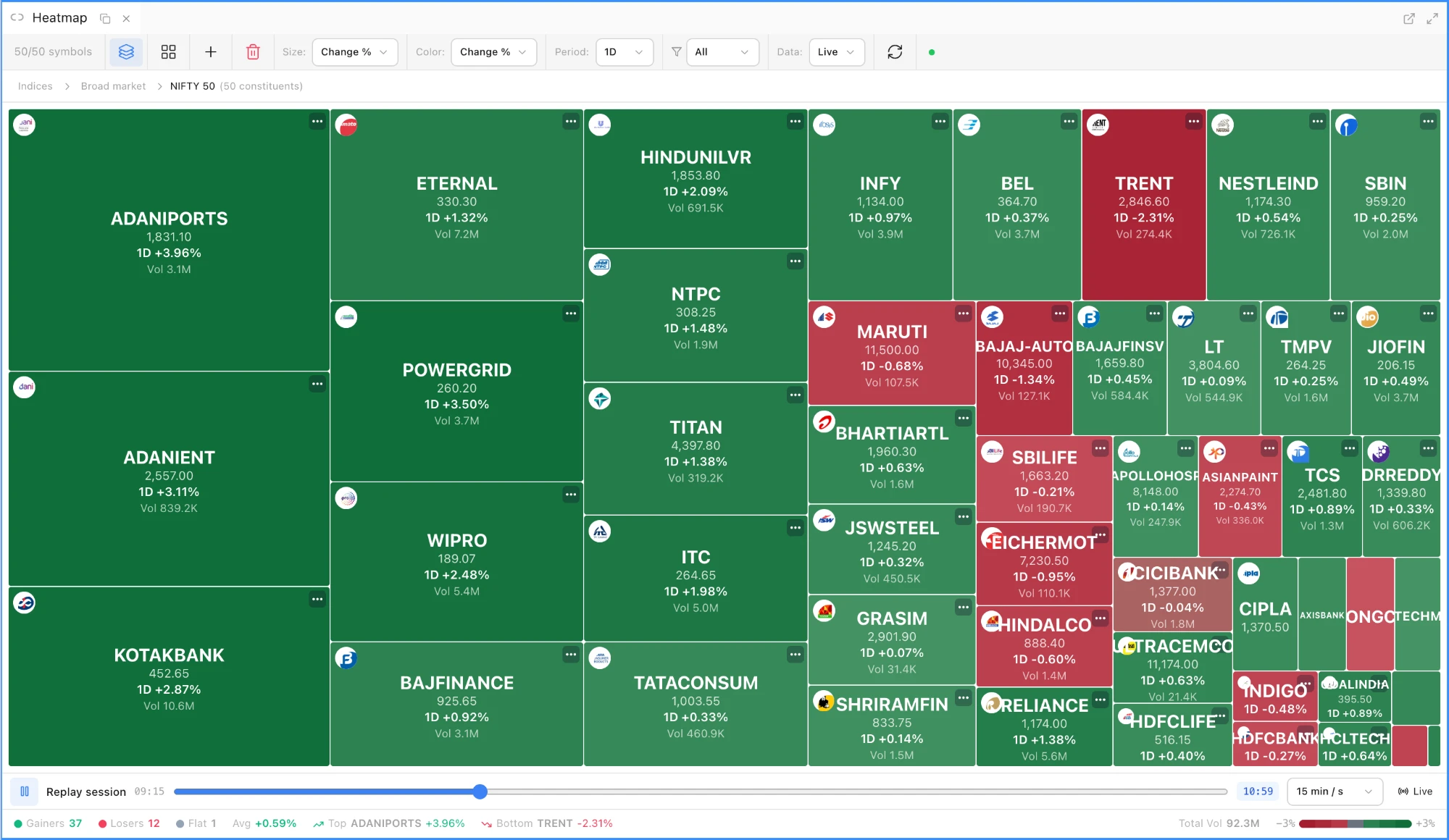Duplicate the Heatmap tab via the copy icon
This screenshot has height=840, width=1449.
tap(105, 19)
